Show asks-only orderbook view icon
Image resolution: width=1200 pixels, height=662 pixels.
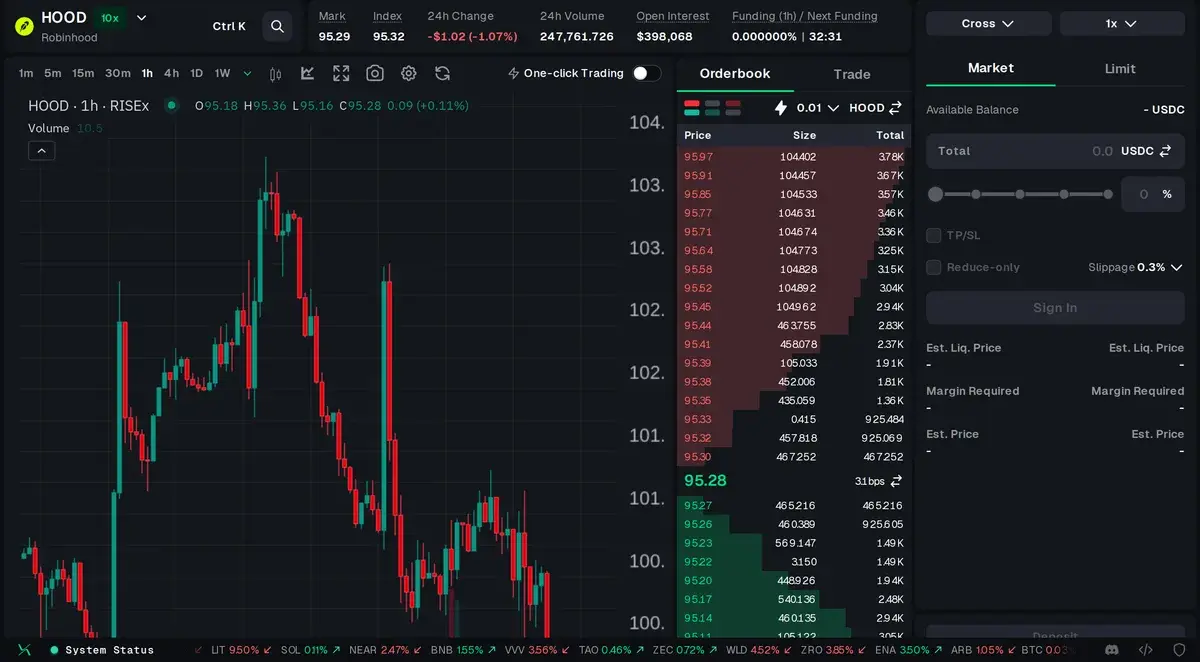point(733,107)
